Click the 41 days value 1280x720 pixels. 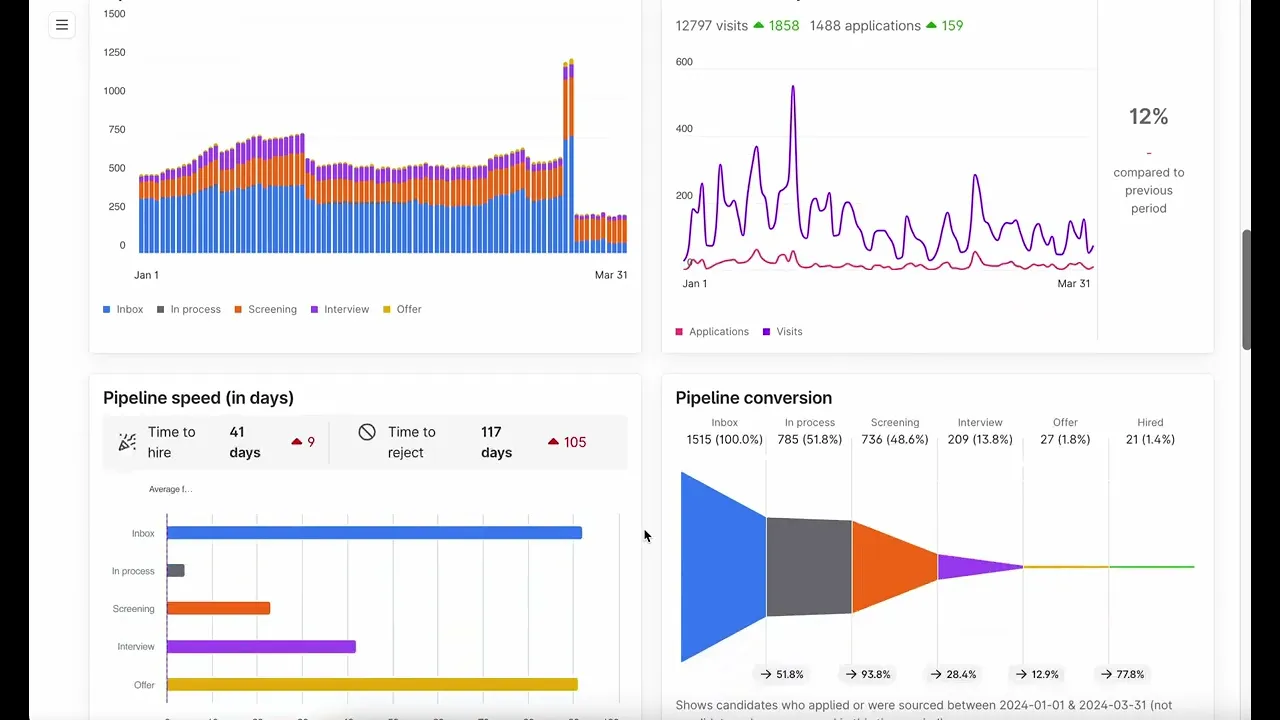(x=245, y=442)
